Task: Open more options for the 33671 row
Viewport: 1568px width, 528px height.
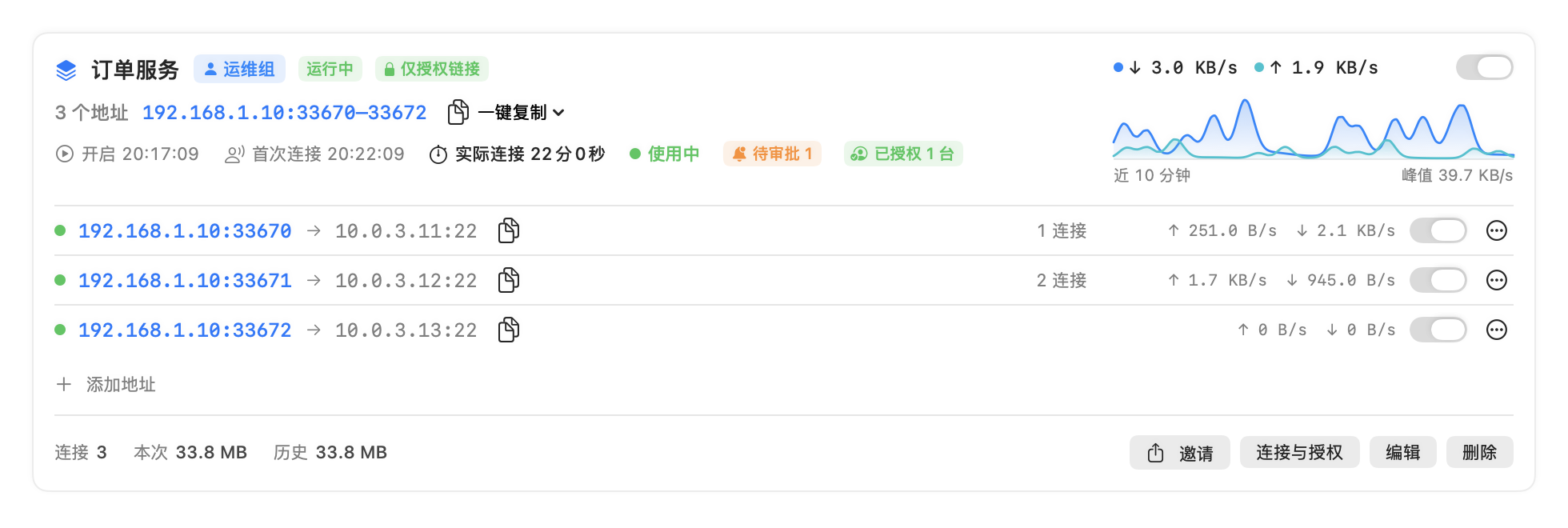Action: click(1496, 280)
